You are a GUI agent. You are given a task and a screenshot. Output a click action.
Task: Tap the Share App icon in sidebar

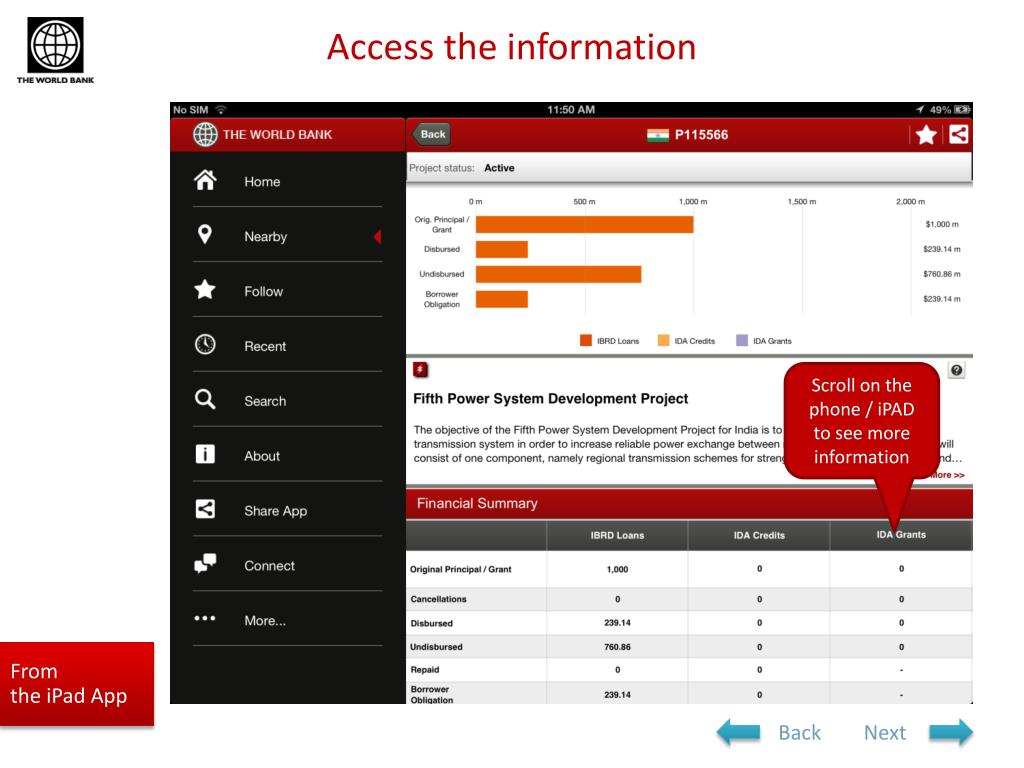[x=205, y=509]
